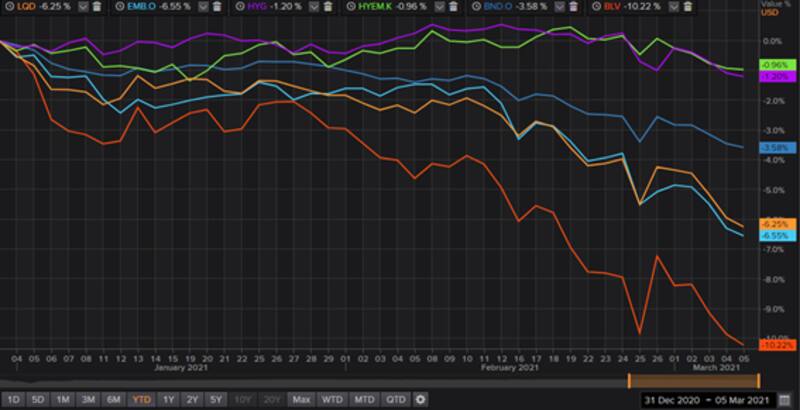Click the left handle of orange range slider
The image size is (800, 410).
(x=629, y=380)
